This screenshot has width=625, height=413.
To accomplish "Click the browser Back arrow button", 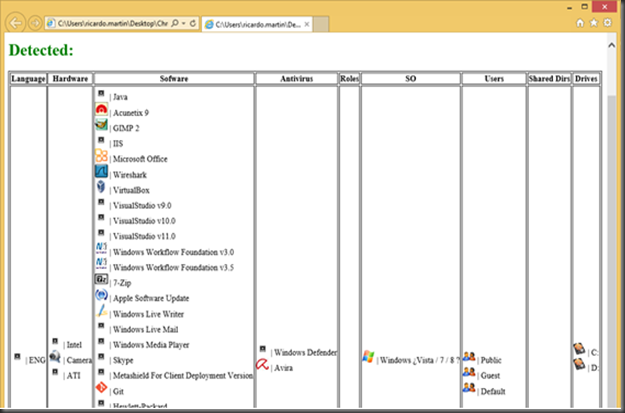I will 16,23.
